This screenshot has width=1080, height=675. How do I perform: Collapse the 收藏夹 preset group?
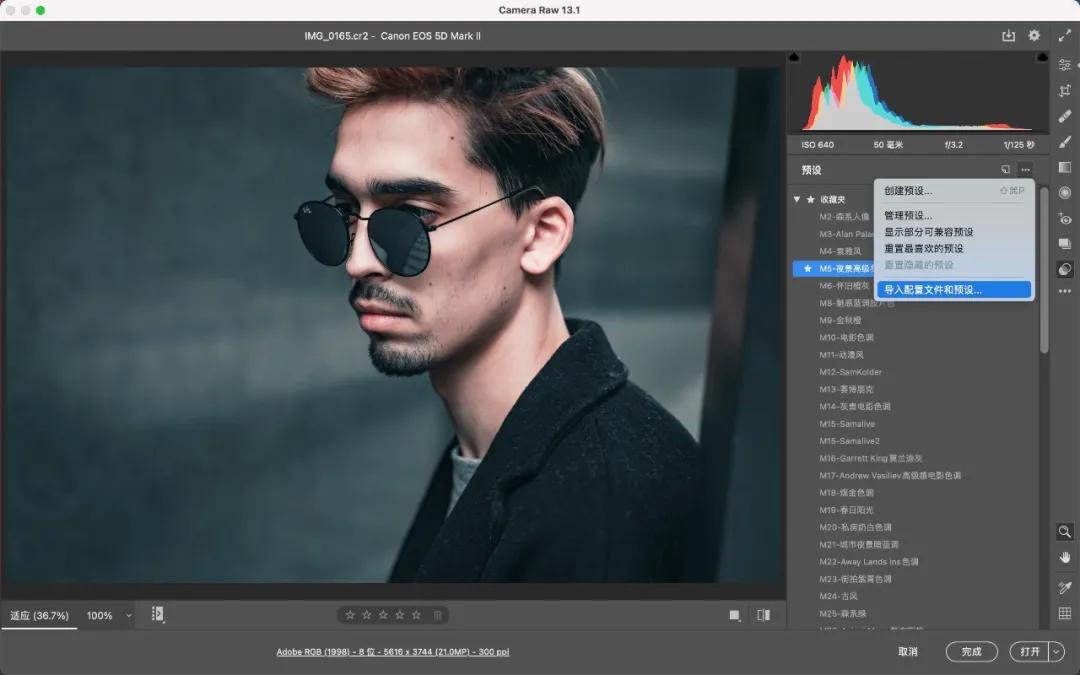[797, 199]
